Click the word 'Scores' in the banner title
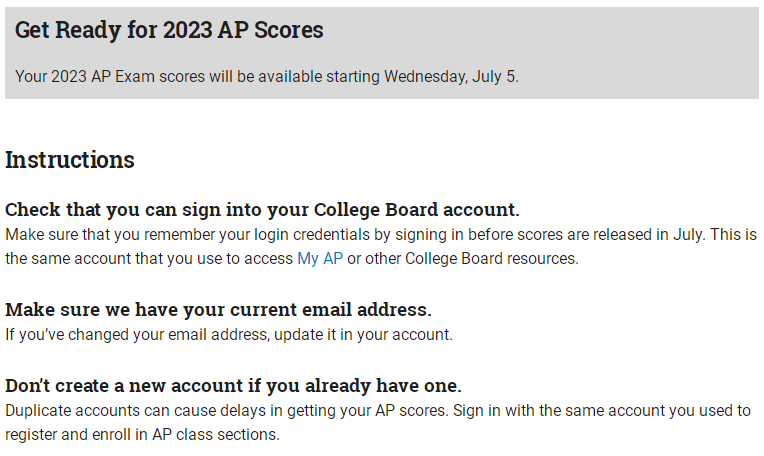 point(288,30)
